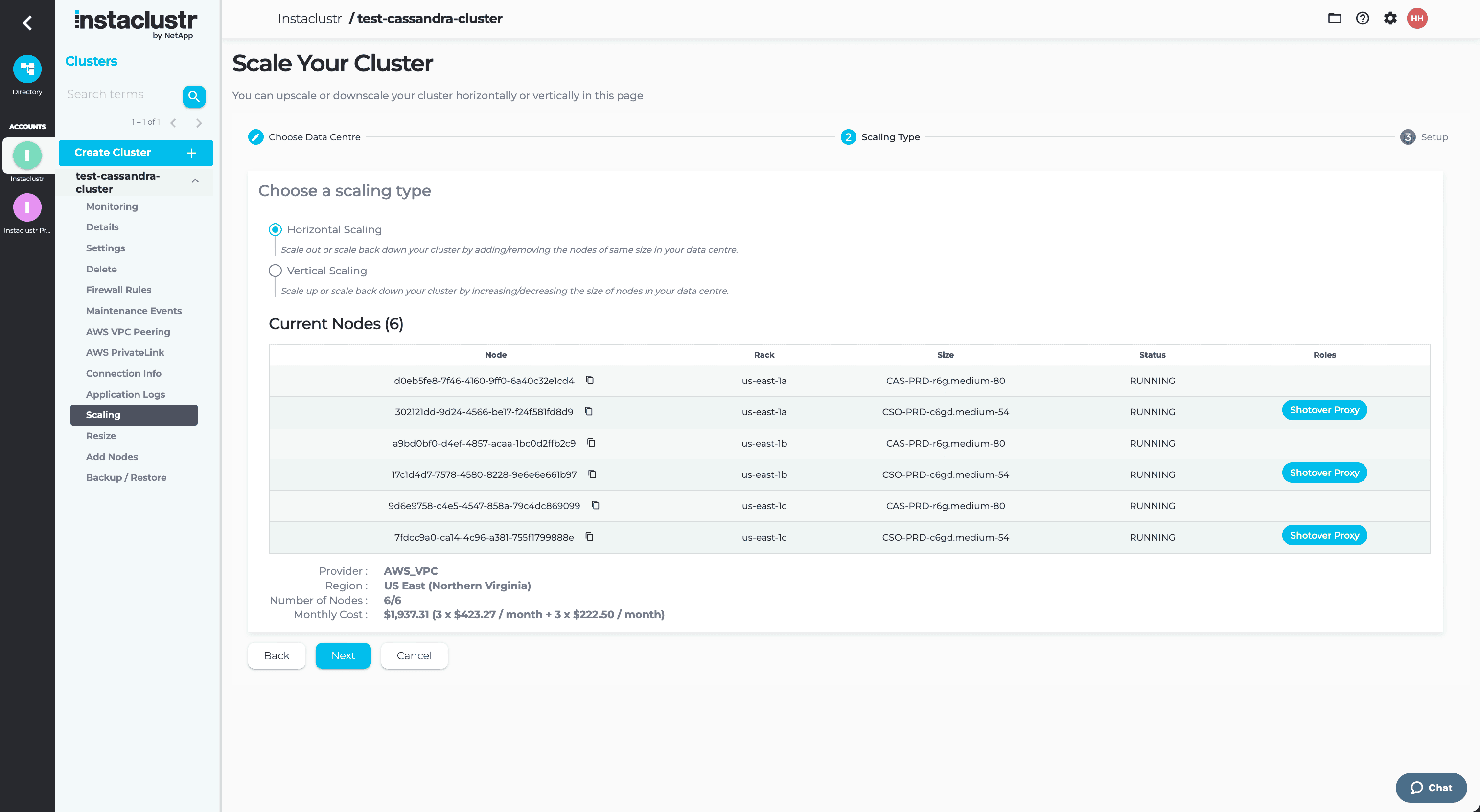Click the Next button
The width and height of the screenshot is (1480, 812).
343,655
